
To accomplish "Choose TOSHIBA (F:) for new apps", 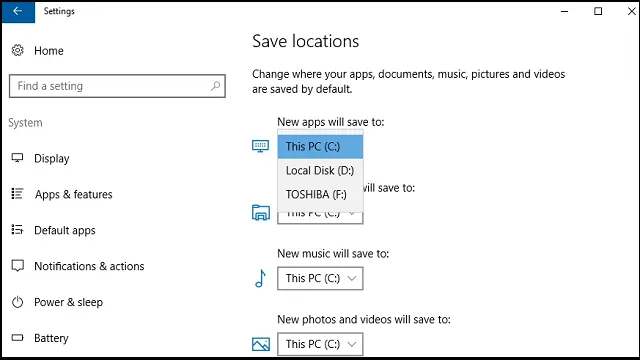I will pyautogui.click(x=320, y=194).
